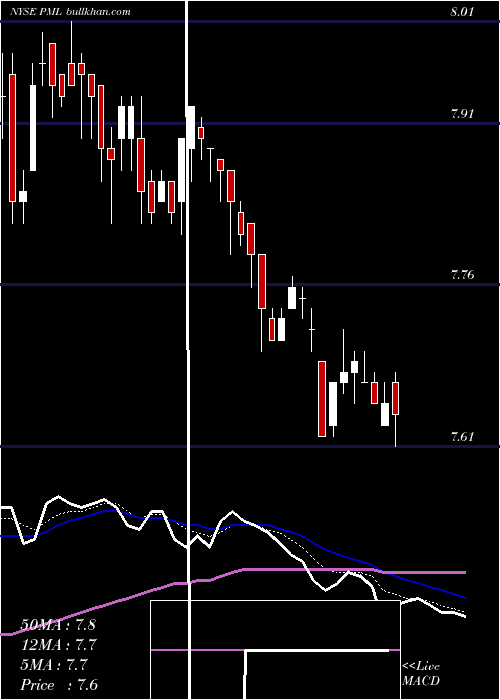Screen dimensions: 500x700
Task: Click the 8.01 price level label
Action: click(x=462, y=12)
